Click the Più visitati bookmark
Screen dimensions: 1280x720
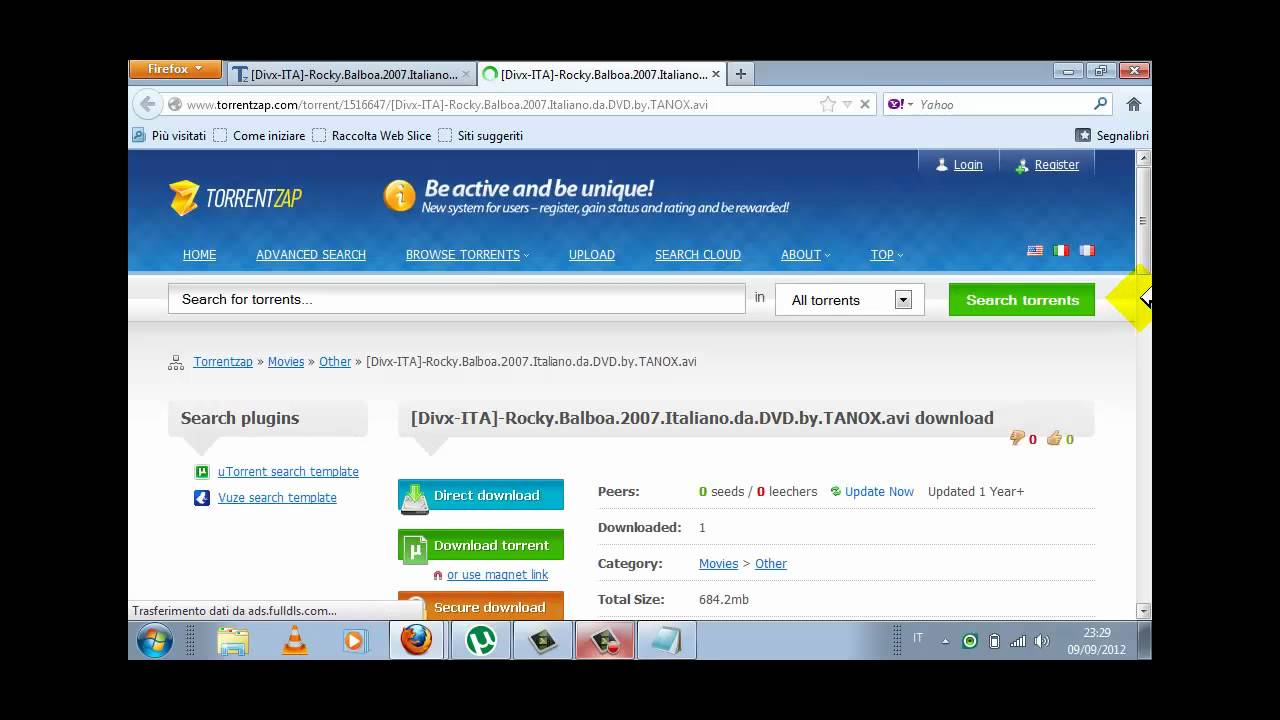pos(170,136)
